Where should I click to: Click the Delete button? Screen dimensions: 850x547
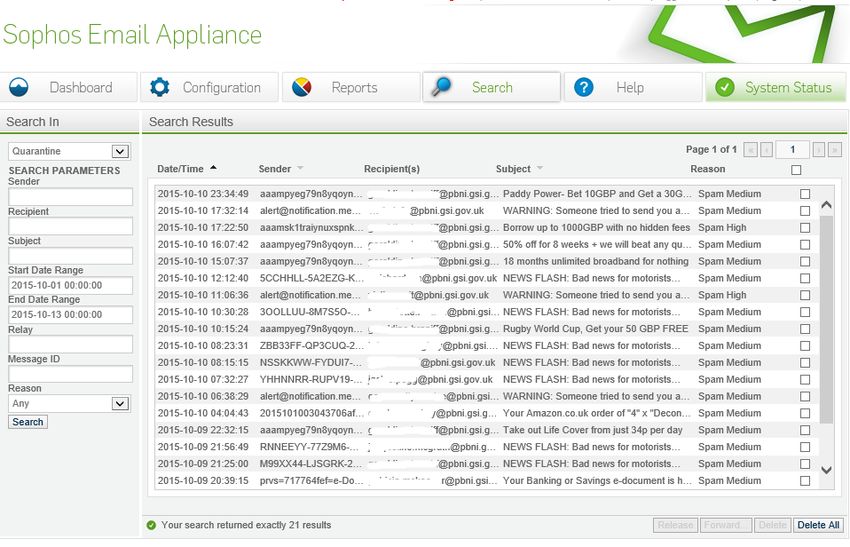click(x=772, y=525)
